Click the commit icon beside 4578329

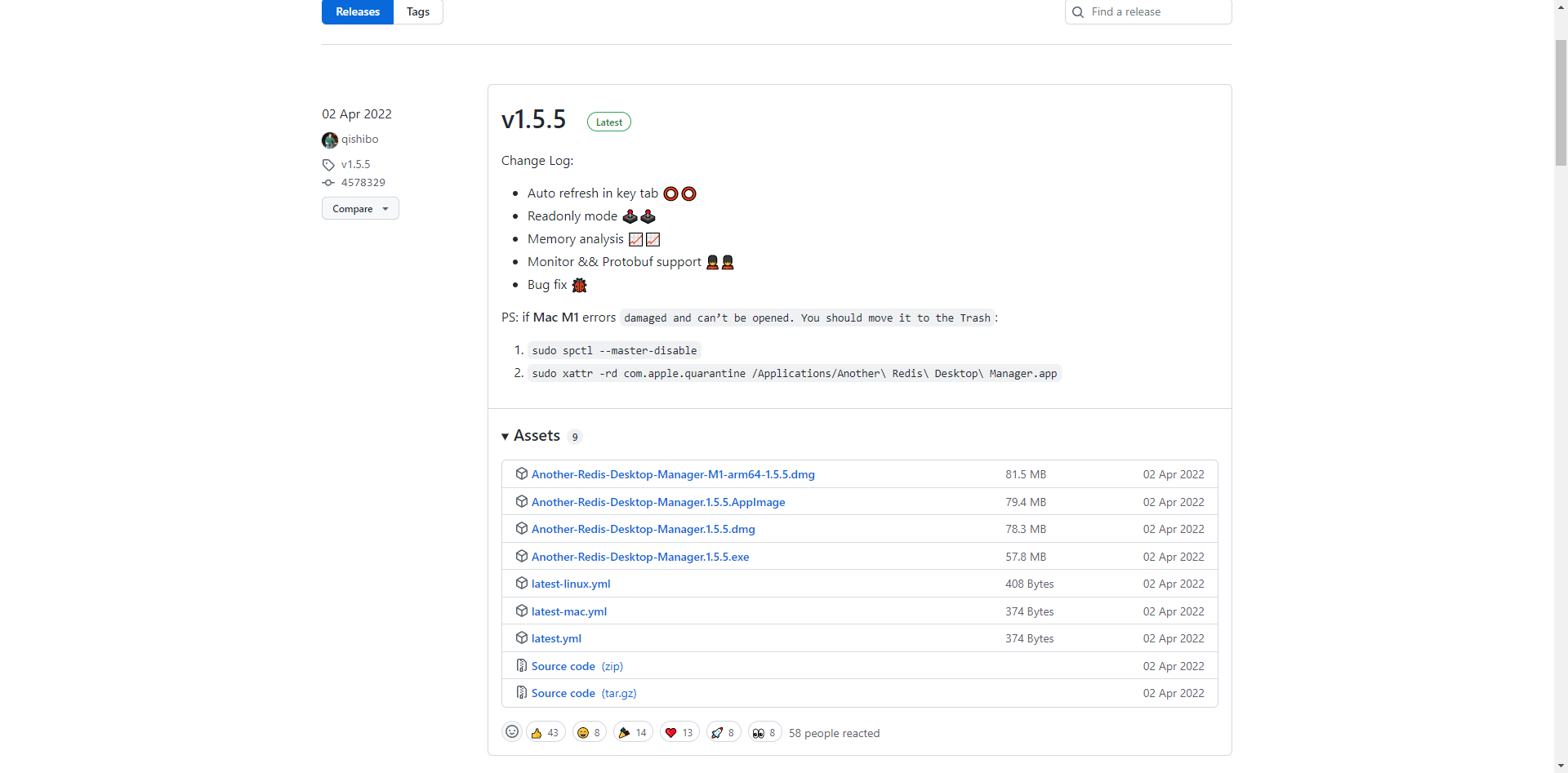tap(328, 183)
